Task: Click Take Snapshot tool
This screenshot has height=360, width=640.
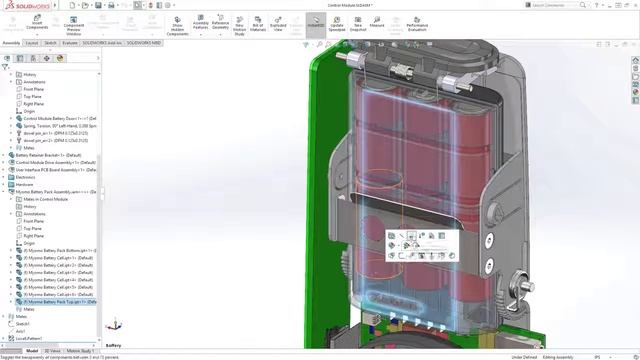Action: tap(358, 24)
